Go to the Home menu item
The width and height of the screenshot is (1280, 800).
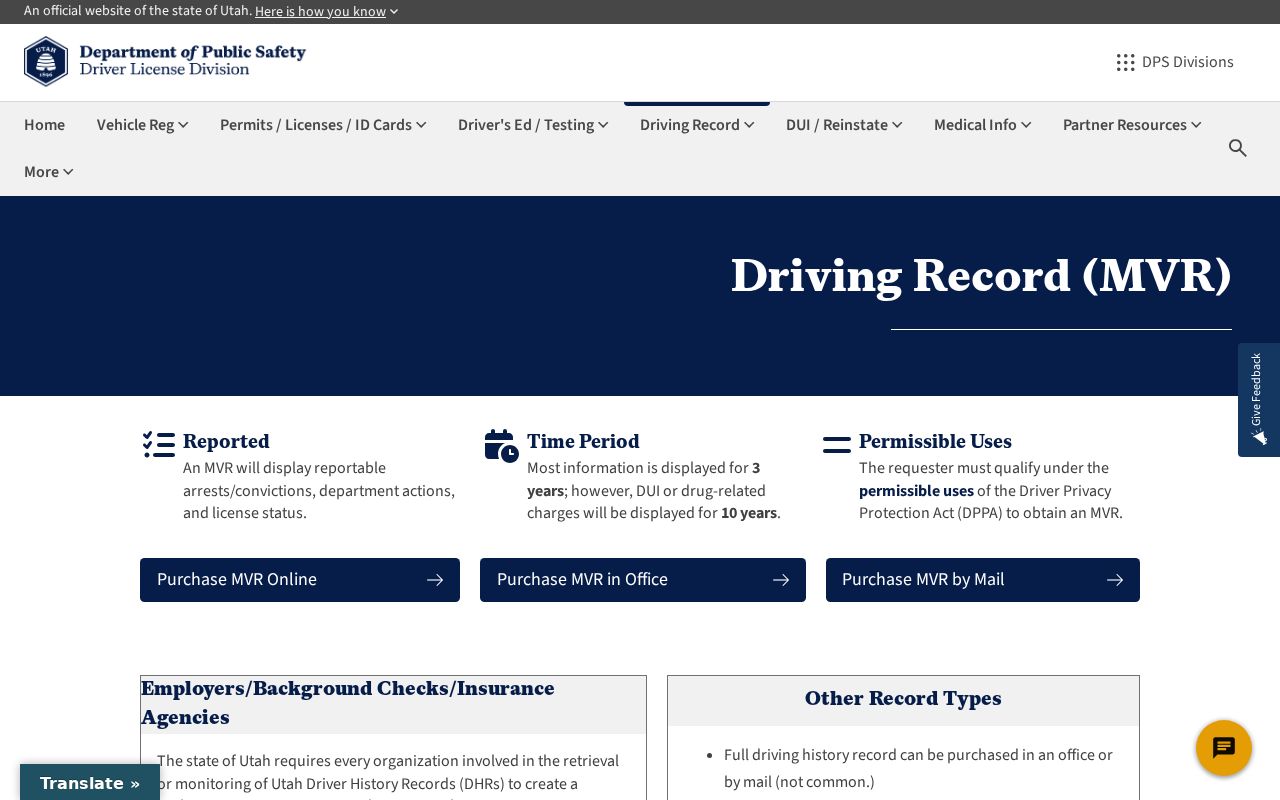tap(44, 125)
